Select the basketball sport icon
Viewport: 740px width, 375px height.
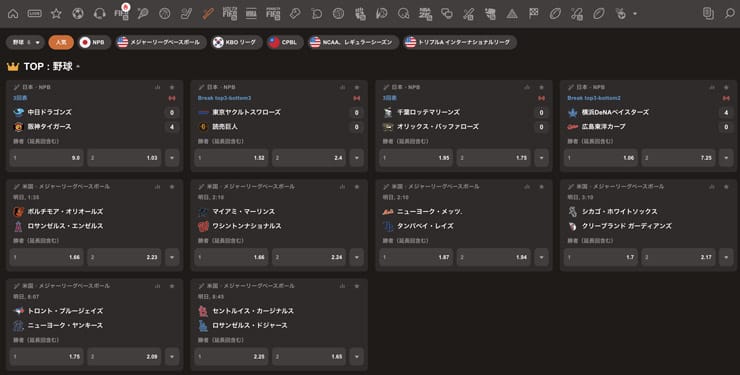[x=165, y=14]
